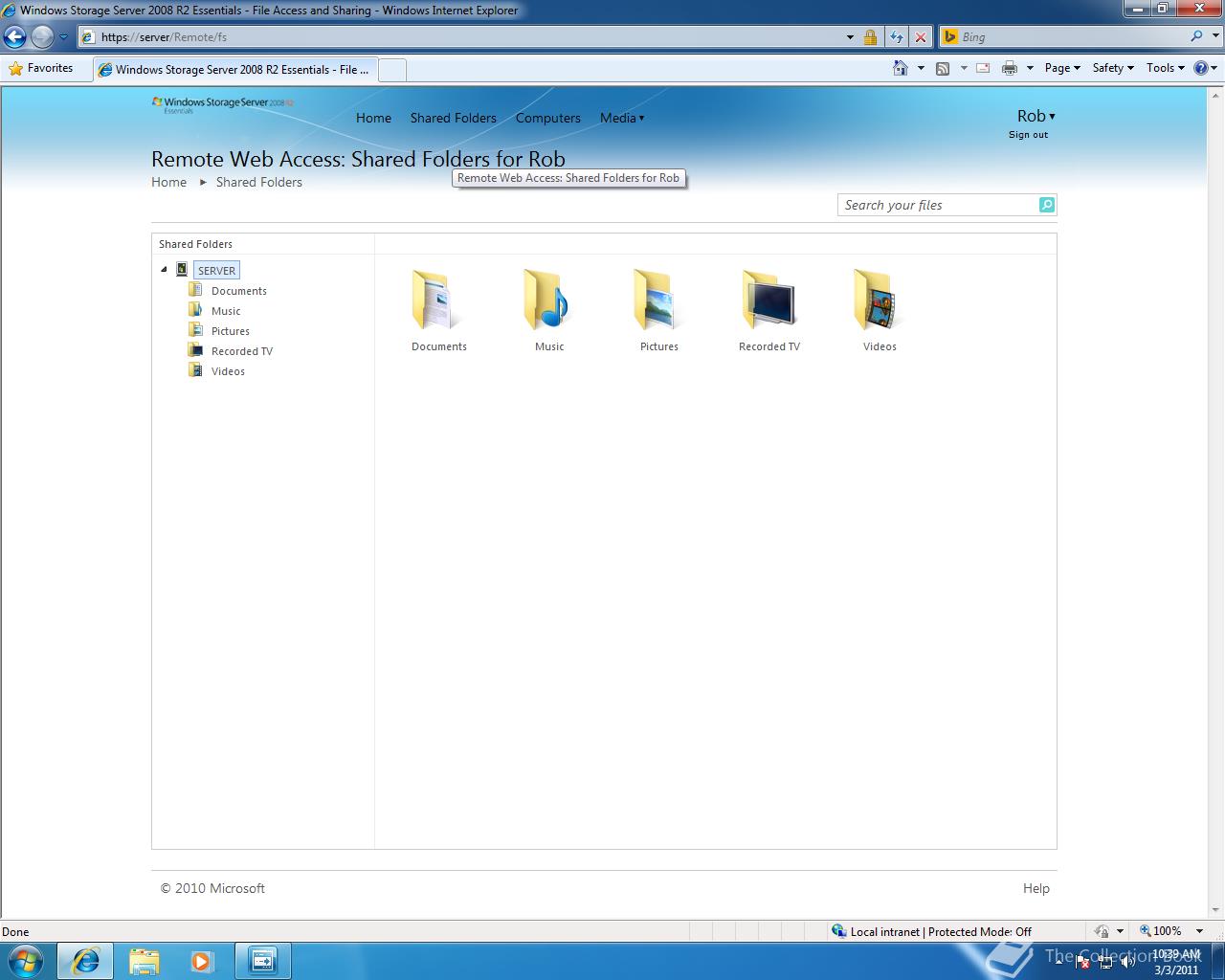Open the address bar history dropdown

pyautogui.click(x=850, y=37)
